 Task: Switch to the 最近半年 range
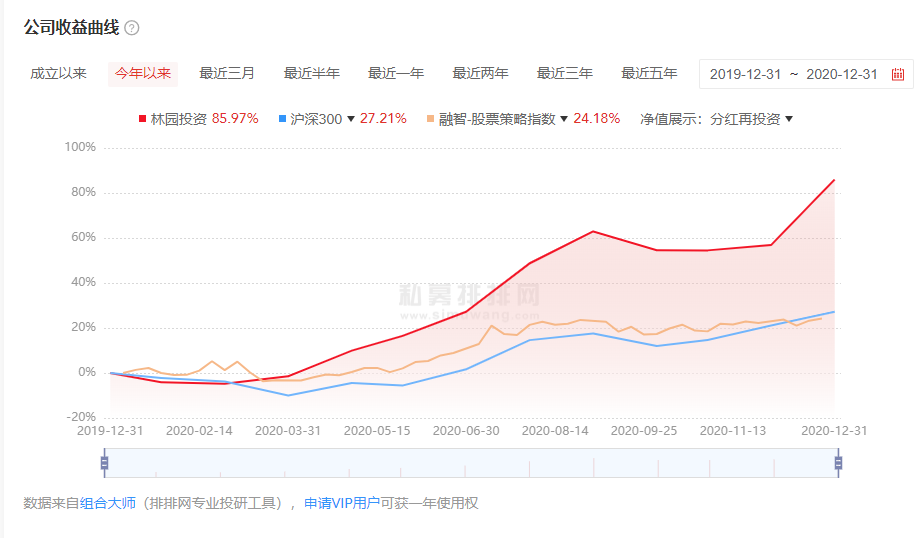point(311,73)
